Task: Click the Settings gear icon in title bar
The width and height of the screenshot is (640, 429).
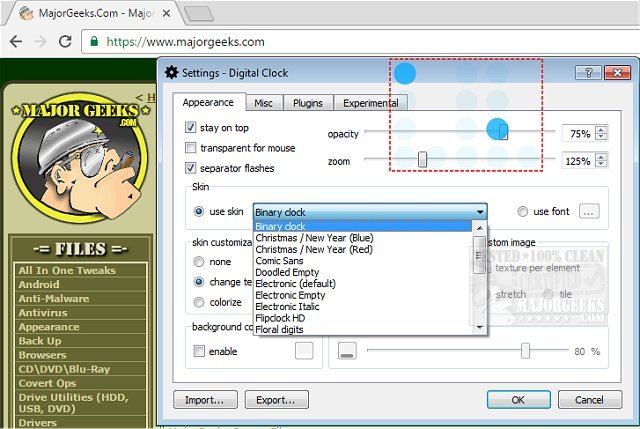Action: click(x=171, y=73)
